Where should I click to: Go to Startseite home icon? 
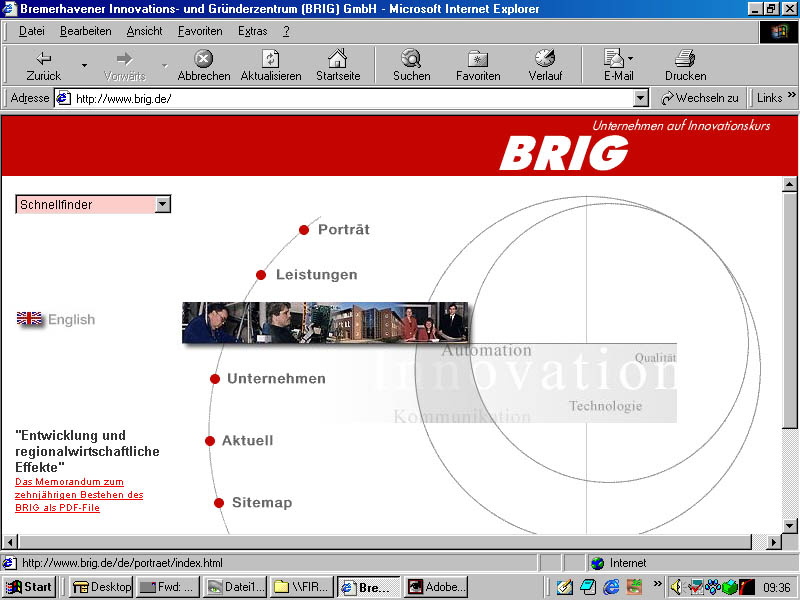click(x=337, y=58)
